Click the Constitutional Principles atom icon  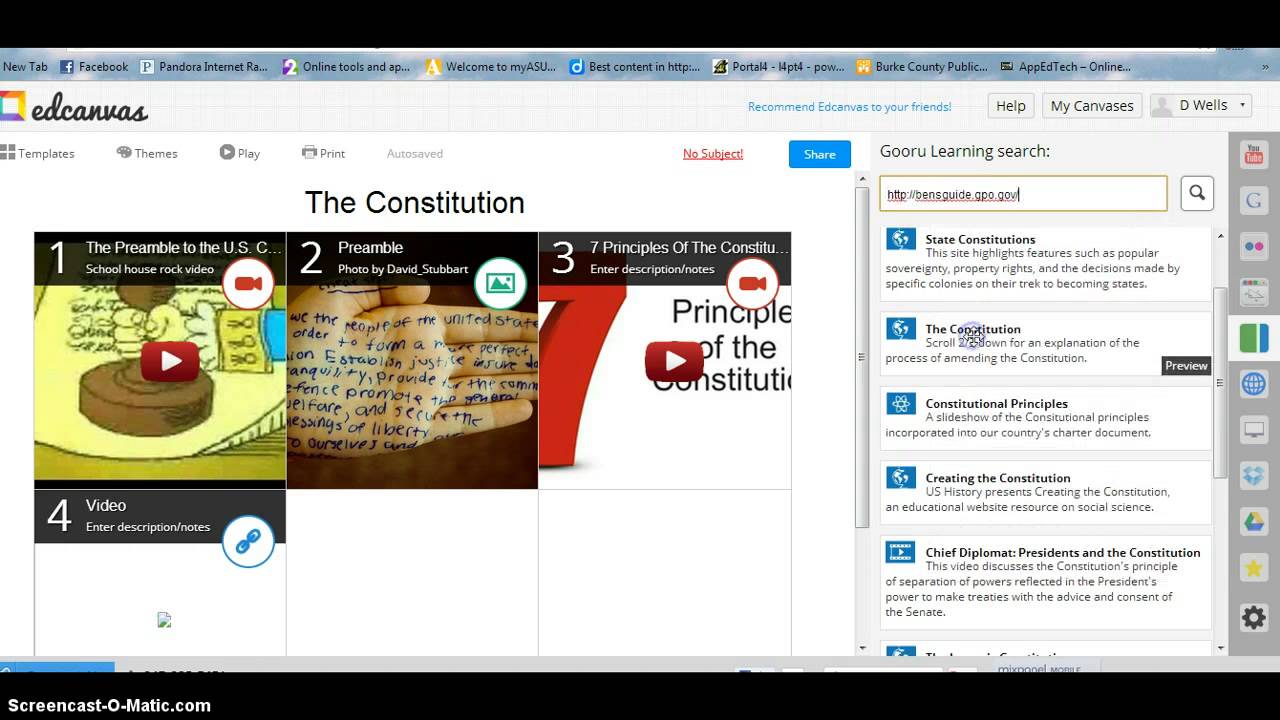tap(901, 404)
